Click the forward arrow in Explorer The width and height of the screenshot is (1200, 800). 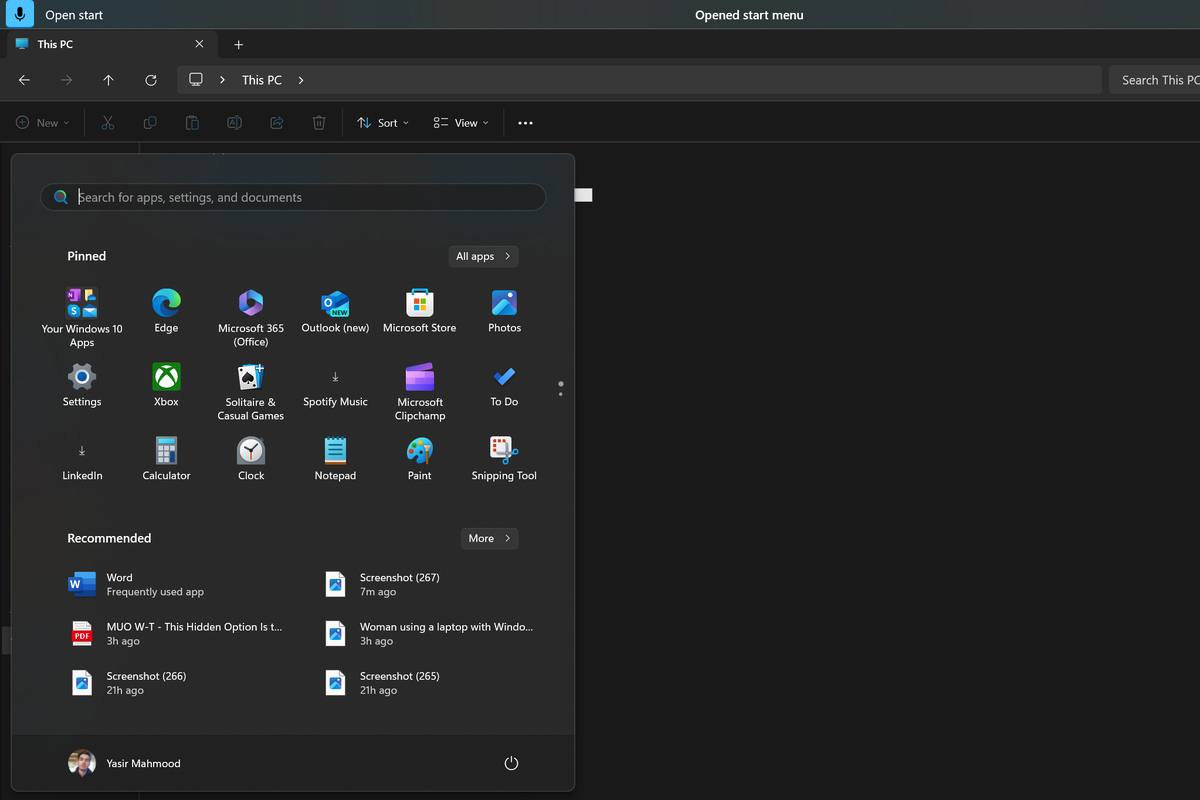pos(66,80)
